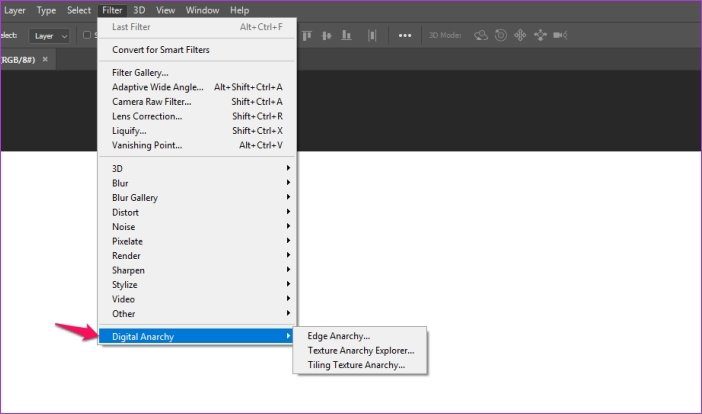Screen dimensions: 702x414
Task: Expand the Noise submenu
Action: coord(197,226)
